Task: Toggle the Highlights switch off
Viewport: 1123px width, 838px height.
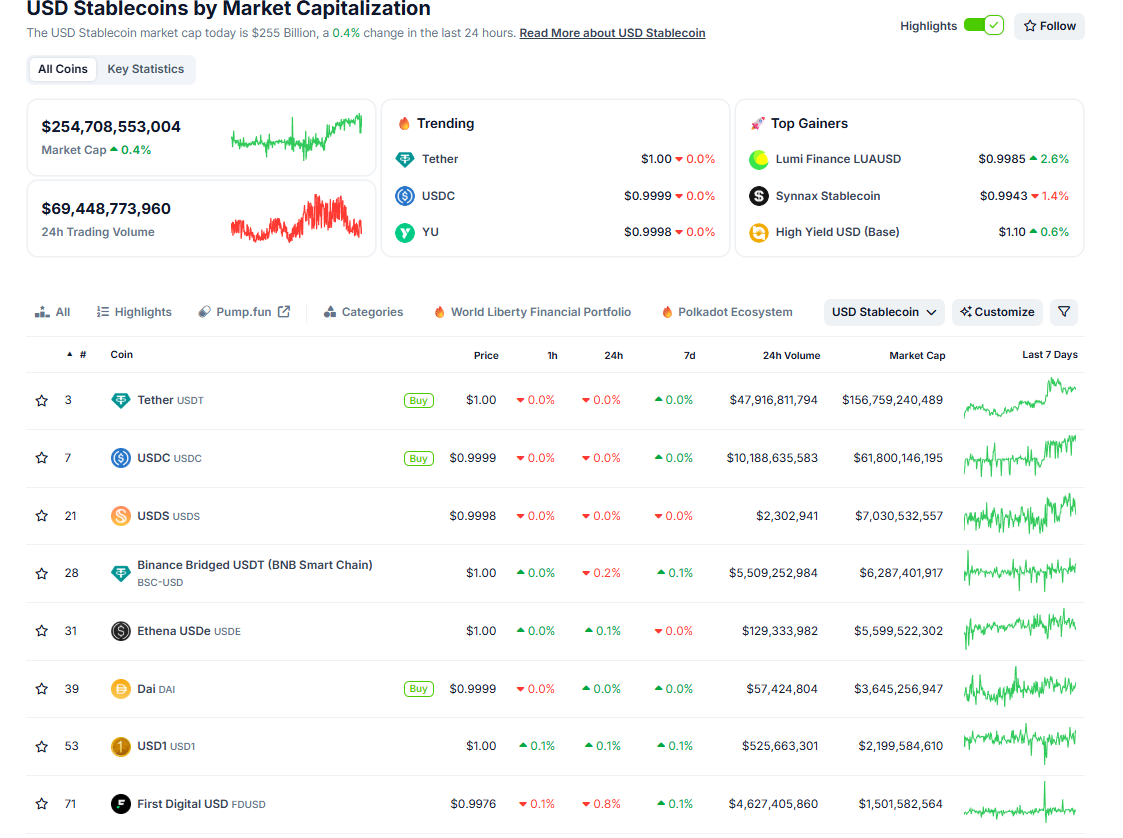Action: [983, 26]
